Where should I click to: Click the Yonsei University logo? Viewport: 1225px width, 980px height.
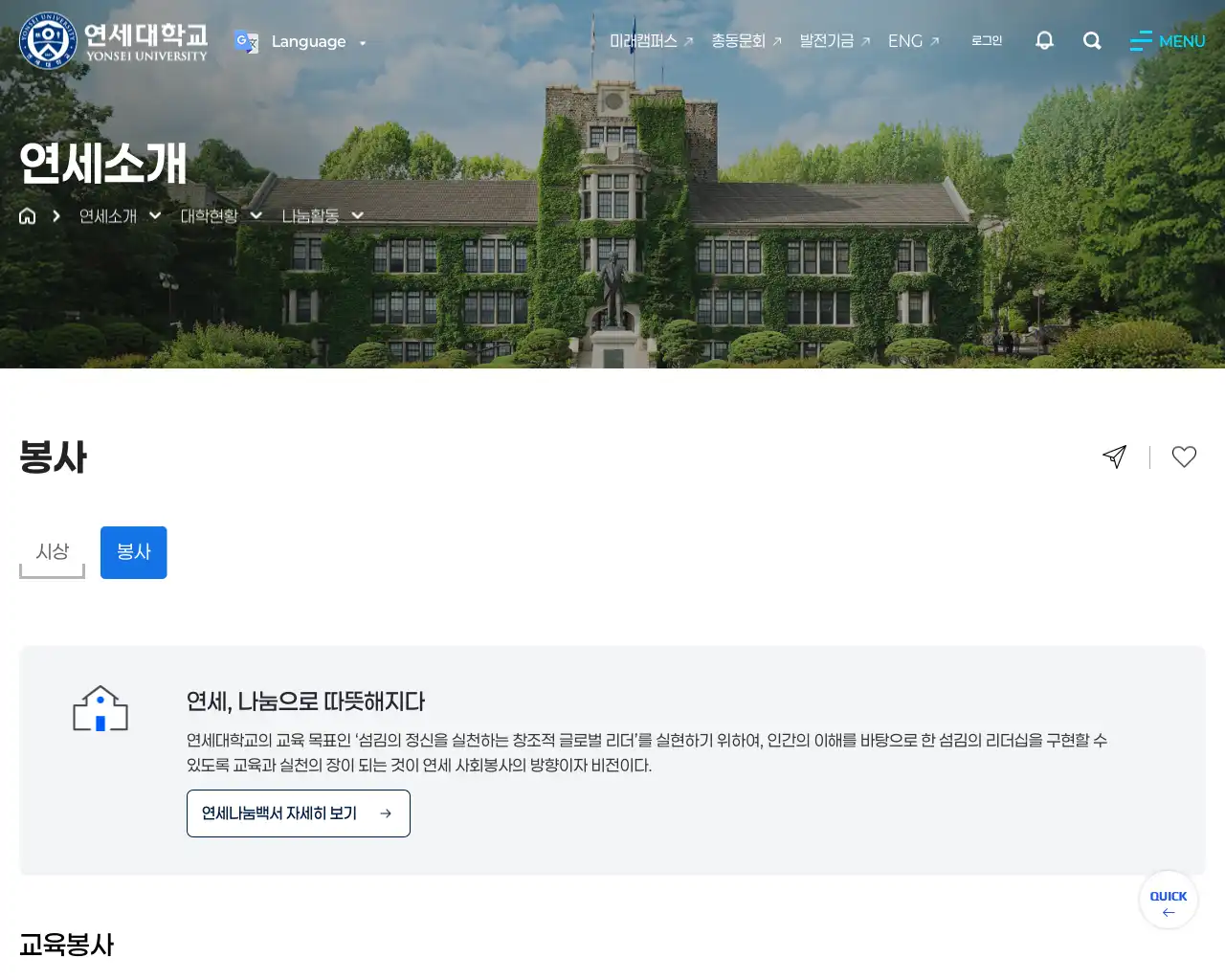(x=113, y=41)
